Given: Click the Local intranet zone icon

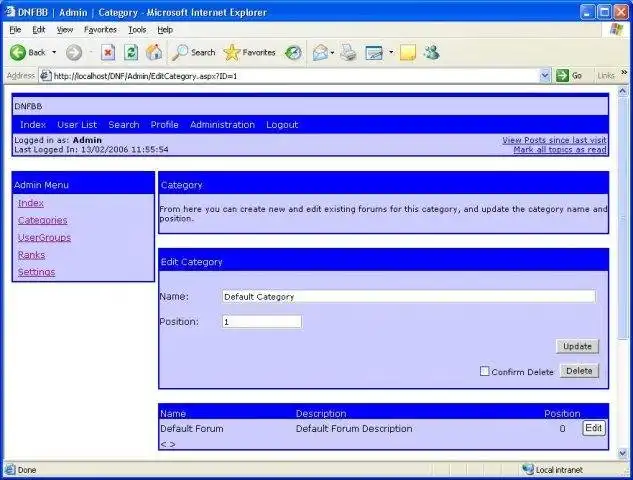Looking at the screenshot, I should pyautogui.click(x=528, y=470).
